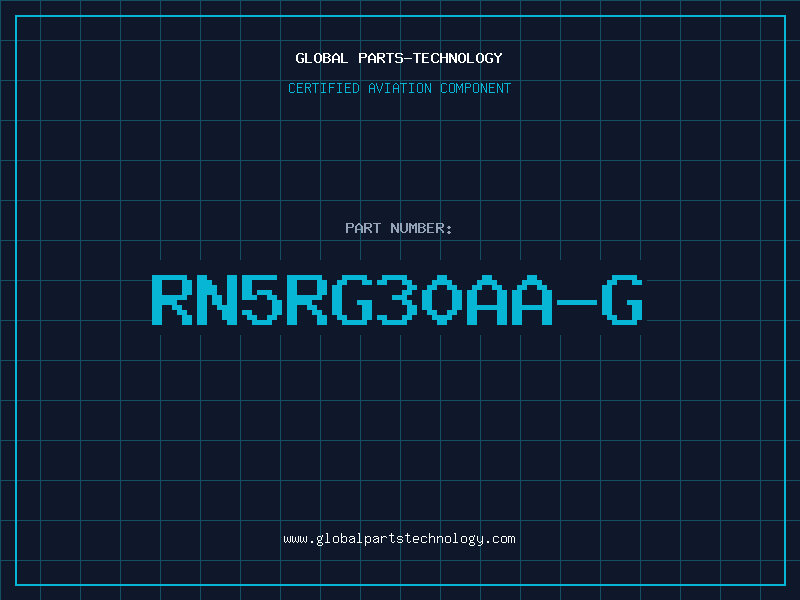The height and width of the screenshot is (600, 800).
Task: Select the CERTIFIED AVIATION COMPONENT subtitle
Action: point(399,88)
